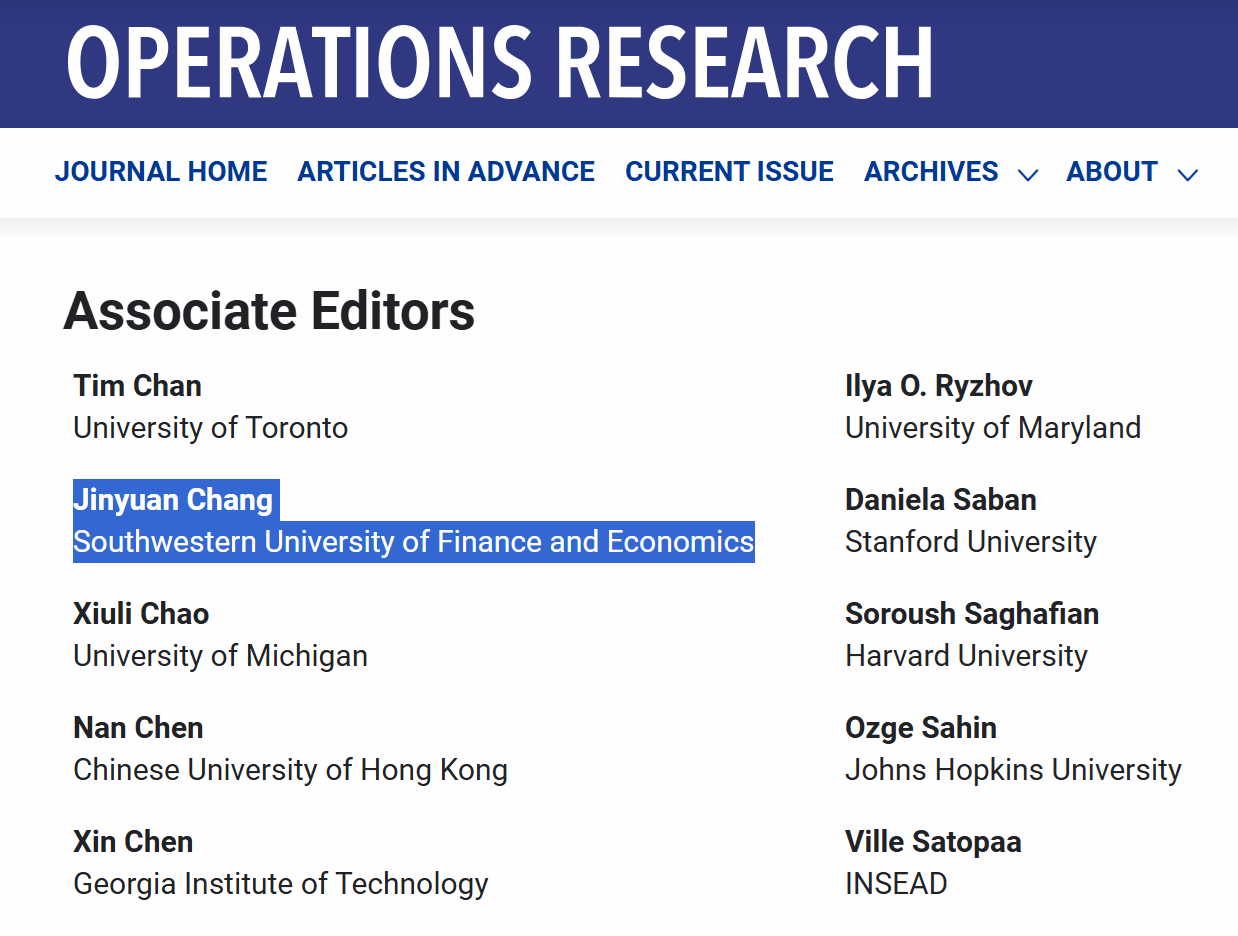Click editor name Ozge Sahin
Screen dimensions: 1238x936
pos(920,728)
